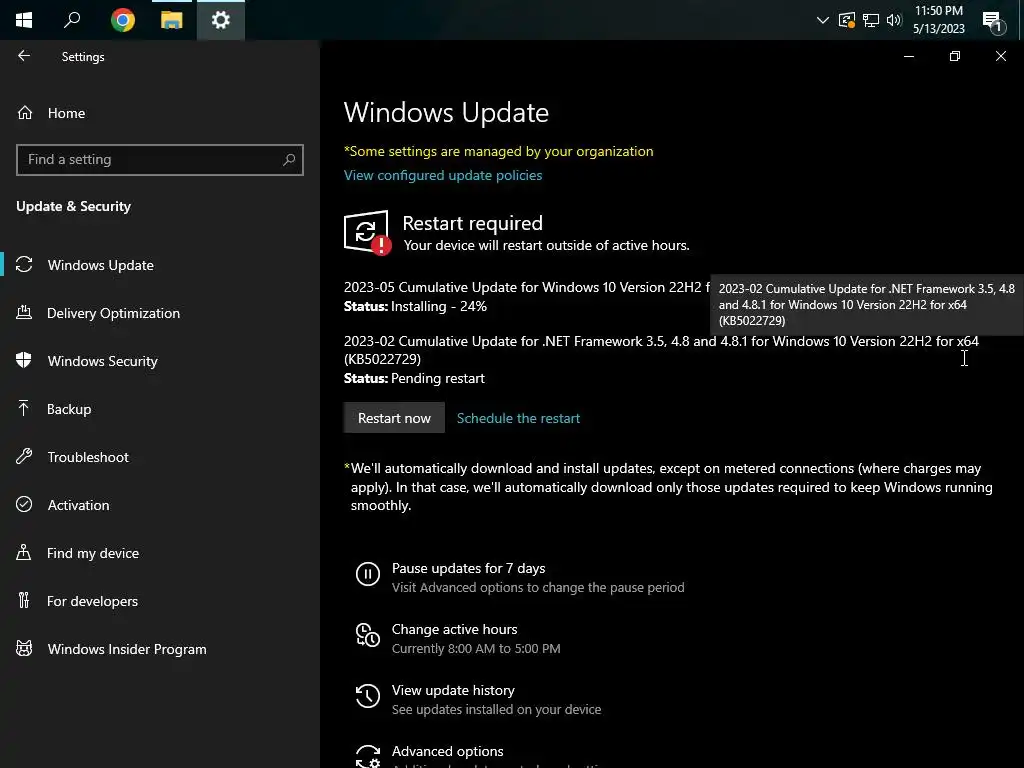Click the Windows Security shield icon

(24, 360)
